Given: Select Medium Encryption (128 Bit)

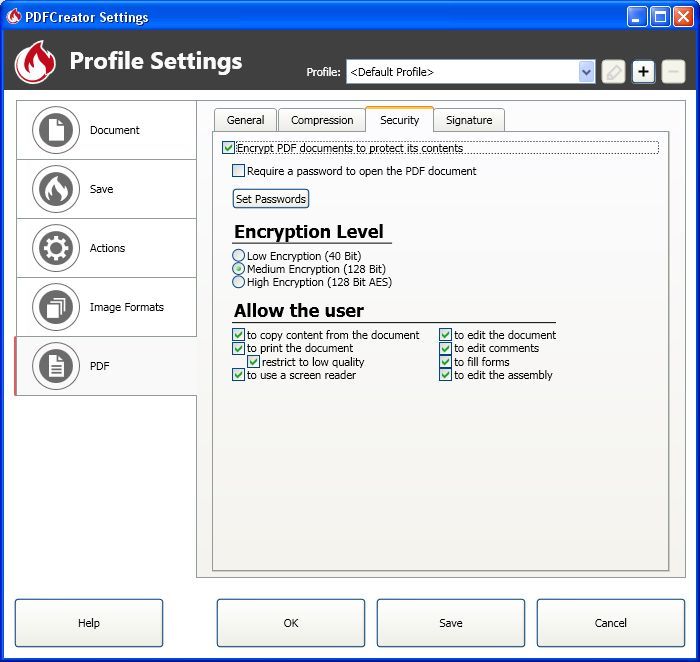Looking at the screenshot, I should pyautogui.click(x=238, y=269).
